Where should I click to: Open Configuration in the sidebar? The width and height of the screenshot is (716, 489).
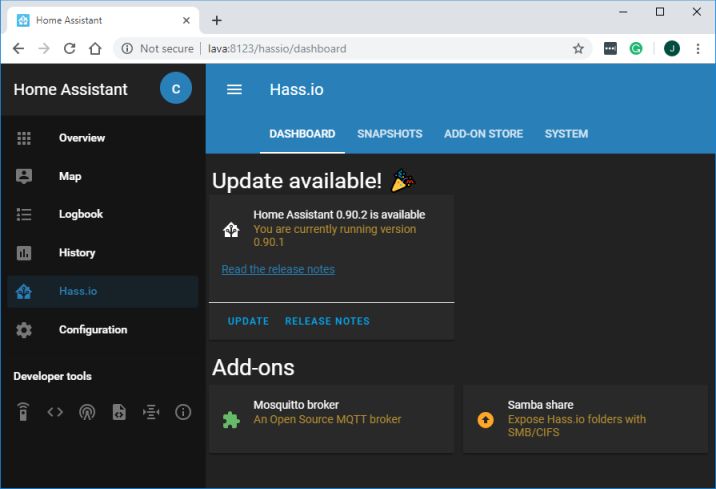(103, 330)
